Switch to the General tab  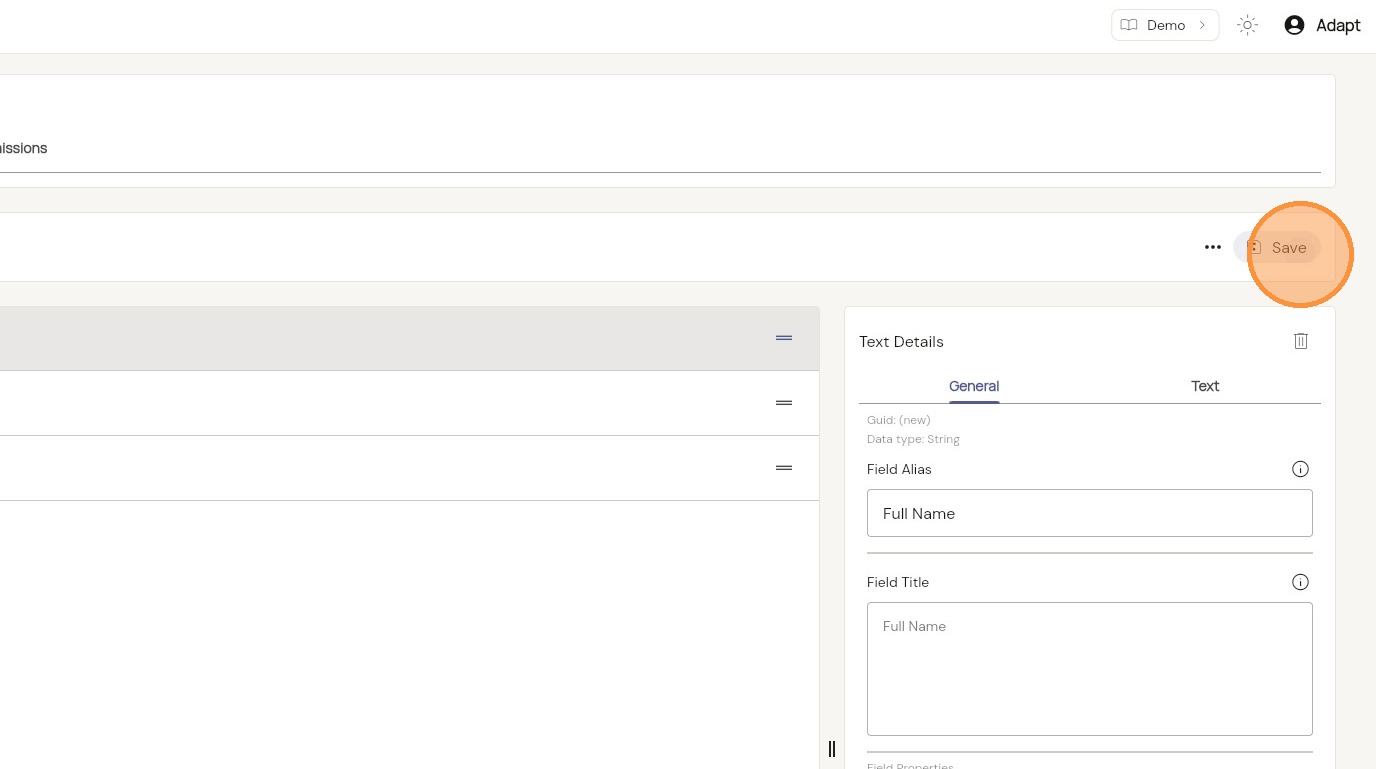(974, 386)
